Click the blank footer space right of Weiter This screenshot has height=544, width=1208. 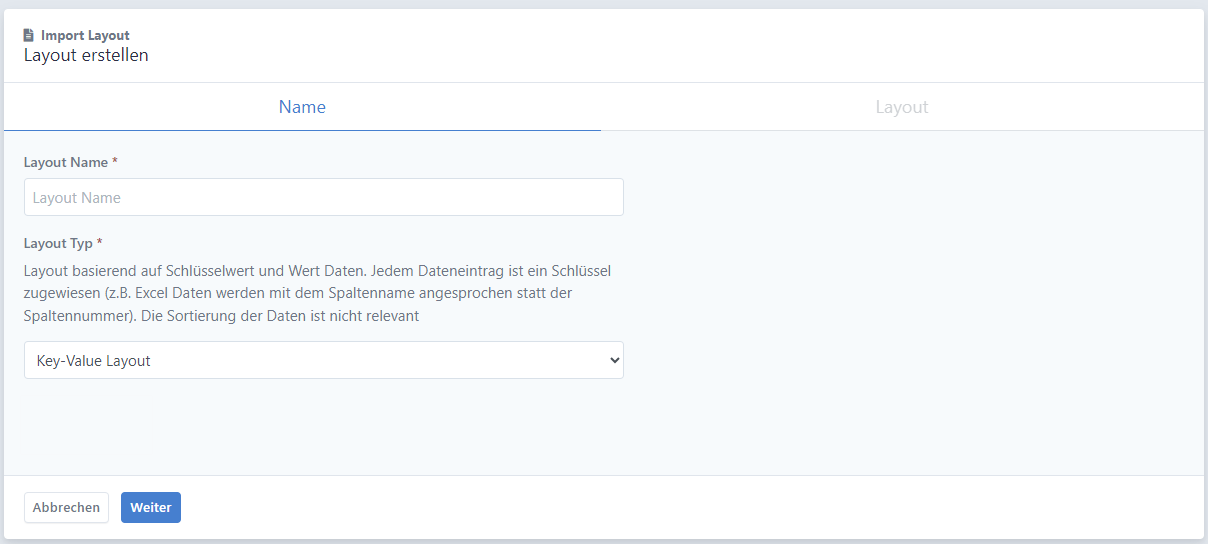(x=690, y=507)
